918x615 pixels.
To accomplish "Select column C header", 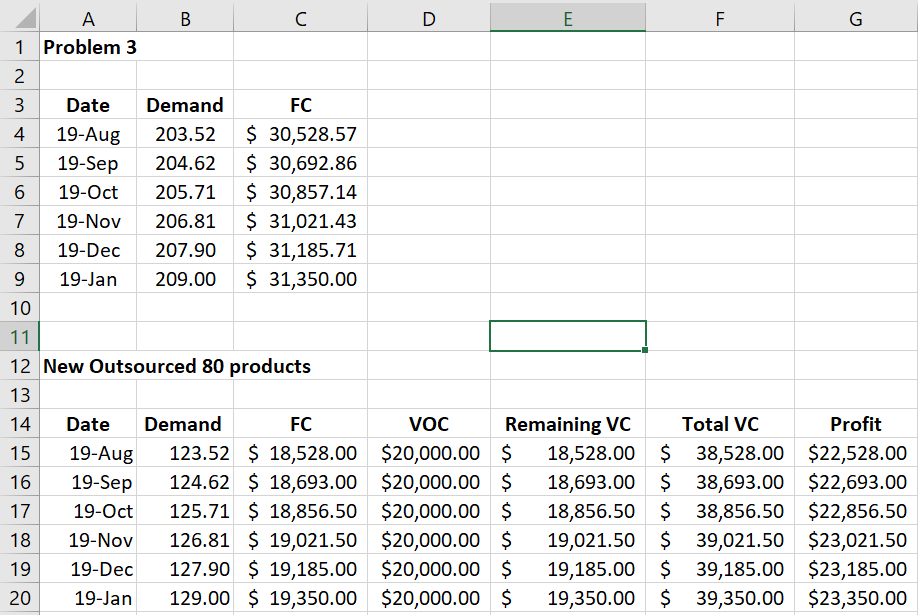I will click(300, 19).
